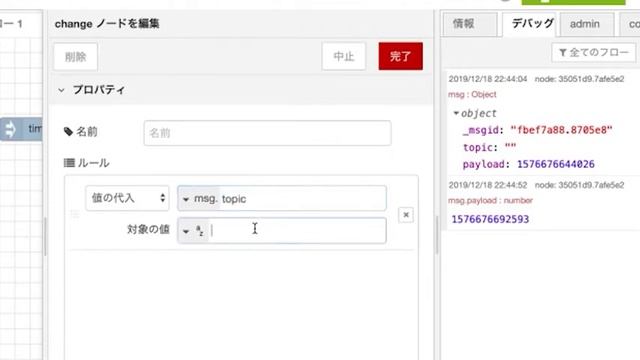Collapse the プロパティ section chevron
Viewport: 640px width, 360px height.
[x=61, y=90]
